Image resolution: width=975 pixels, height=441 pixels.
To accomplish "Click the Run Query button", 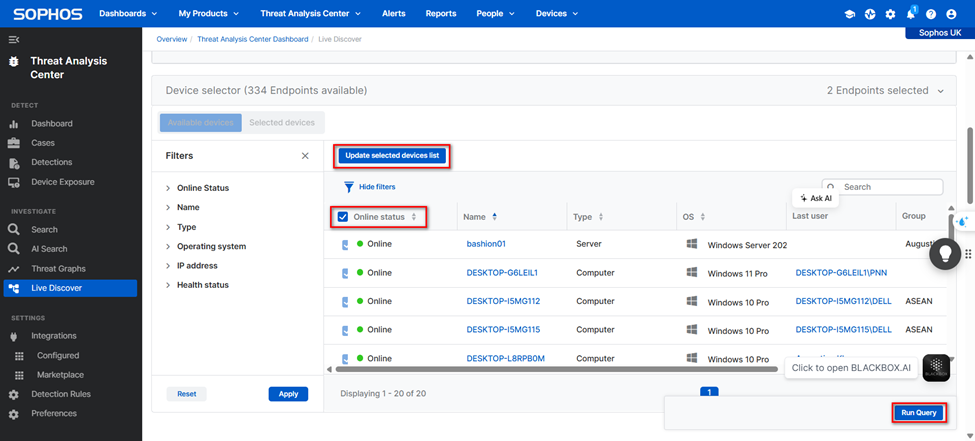I will (x=917, y=412).
